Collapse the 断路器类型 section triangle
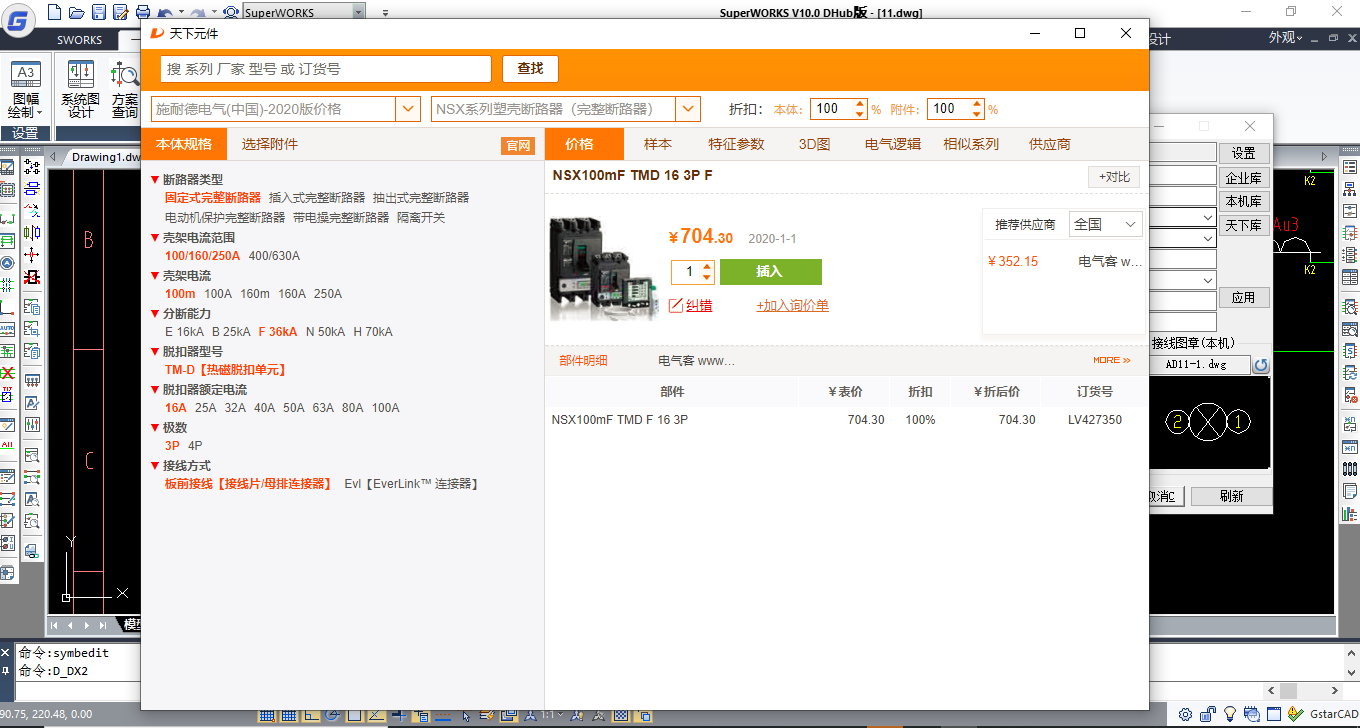 pyautogui.click(x=155, y=180)
